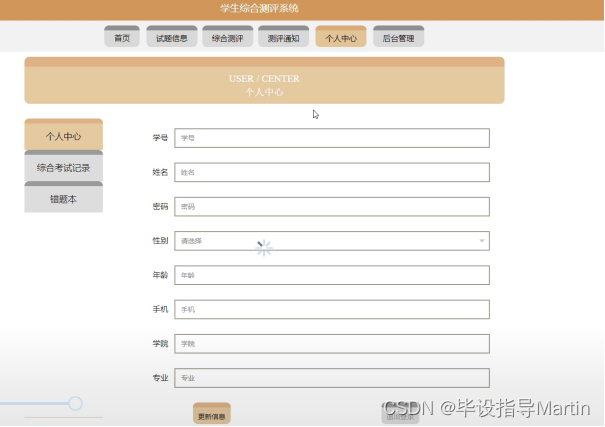Switch to 测评通知 tab
This screenshot has height=427, width=605.
click(x=284, y=37)
